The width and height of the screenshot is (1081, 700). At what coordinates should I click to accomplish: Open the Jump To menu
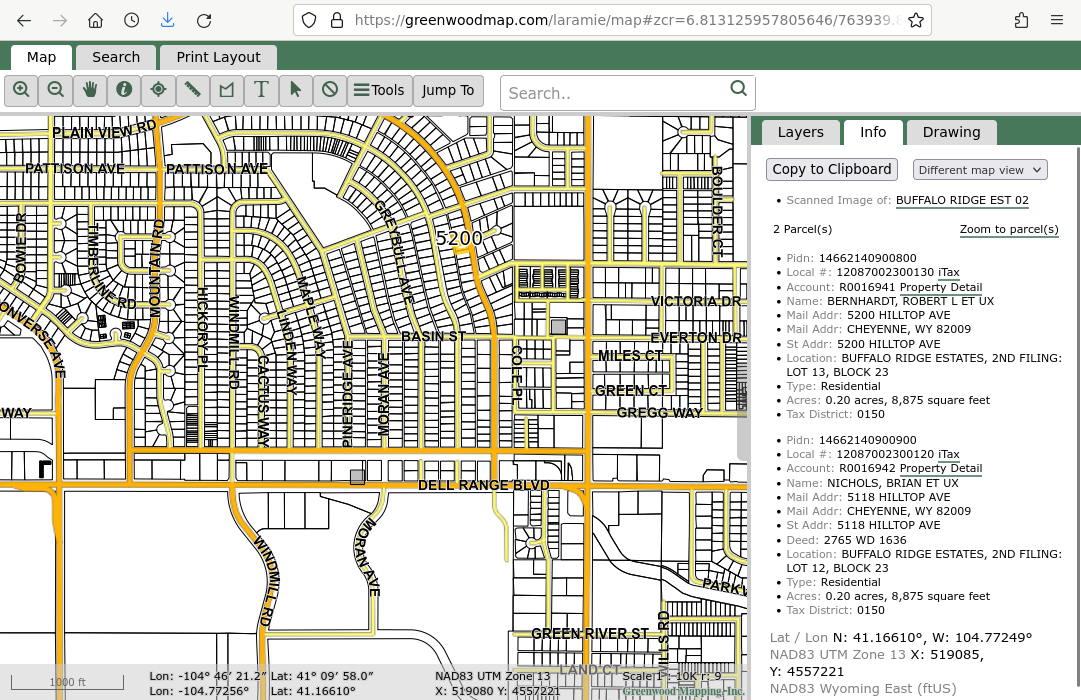coord(448,90)
